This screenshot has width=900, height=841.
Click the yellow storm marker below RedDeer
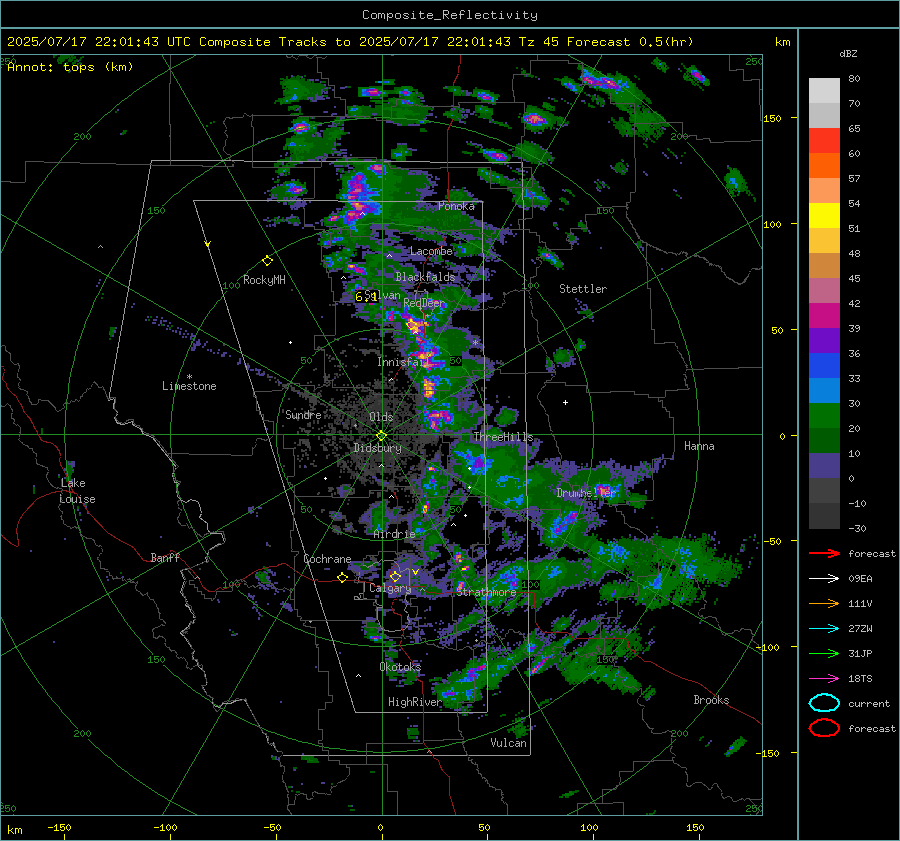tap(412, 325)
